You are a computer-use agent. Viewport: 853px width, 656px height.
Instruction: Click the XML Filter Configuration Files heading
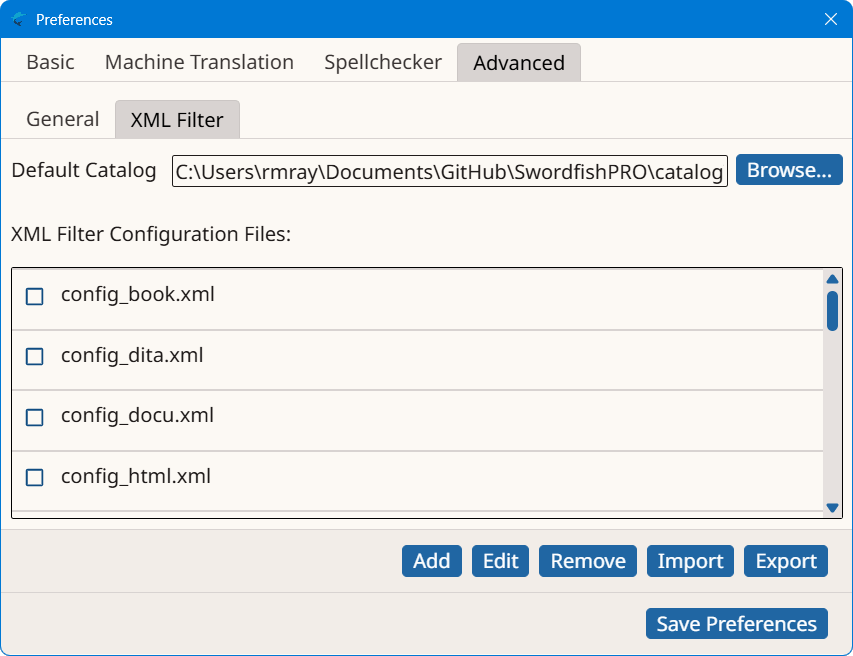(x=151, y=234)
